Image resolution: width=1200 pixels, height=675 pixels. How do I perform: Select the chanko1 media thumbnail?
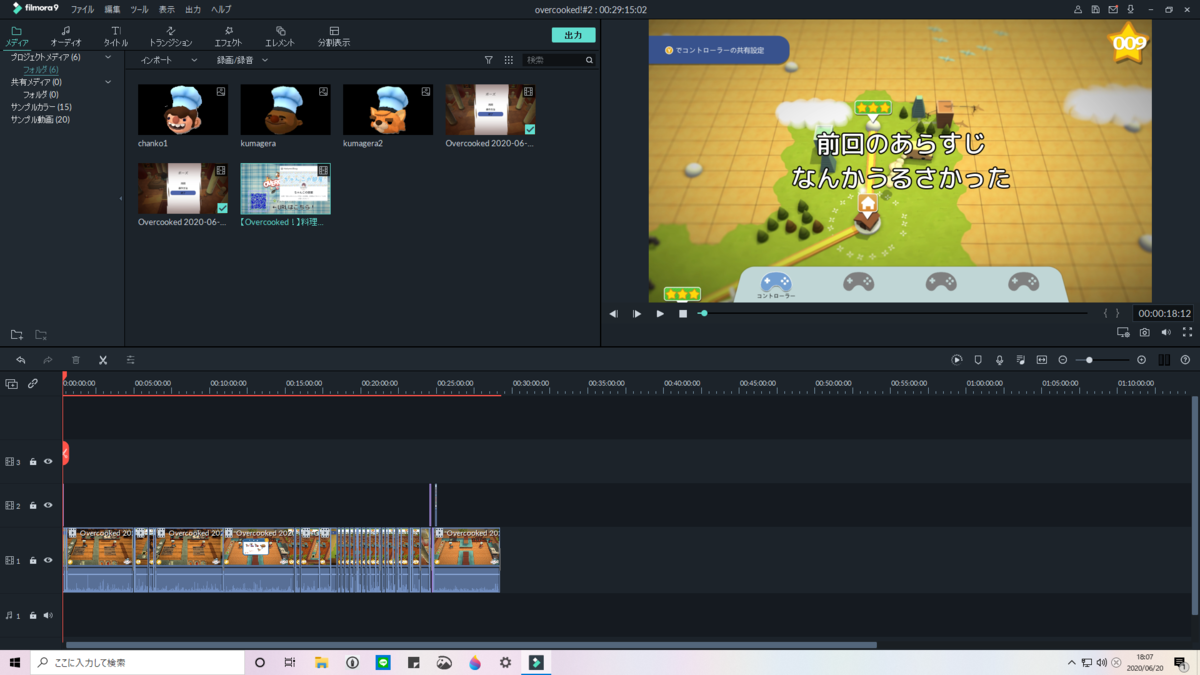(x=183, y=109)
